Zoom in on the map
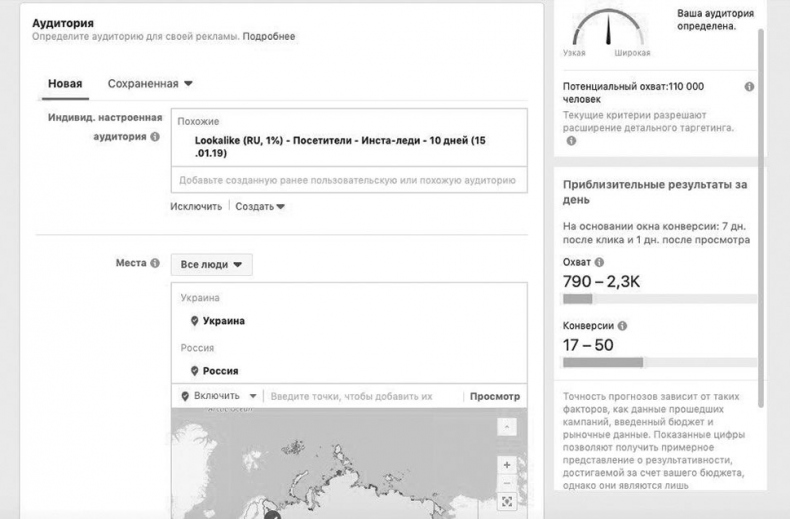This screenshot has height=519, width=790. coord(507,465)
